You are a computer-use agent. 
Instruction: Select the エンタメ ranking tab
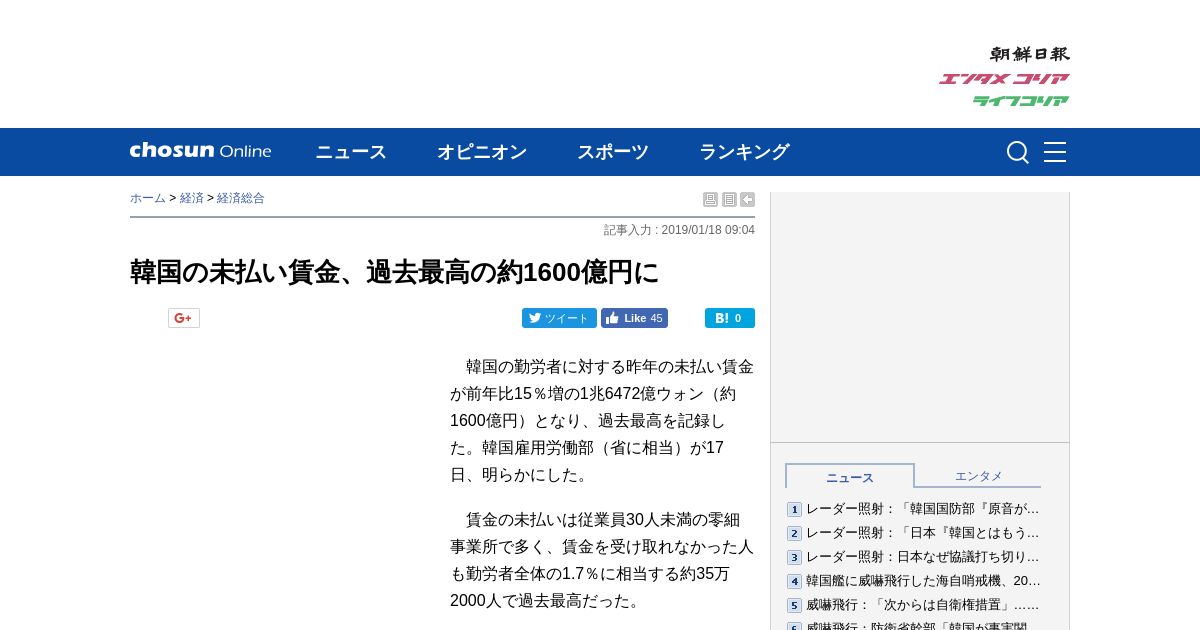(x=978, y=476)
